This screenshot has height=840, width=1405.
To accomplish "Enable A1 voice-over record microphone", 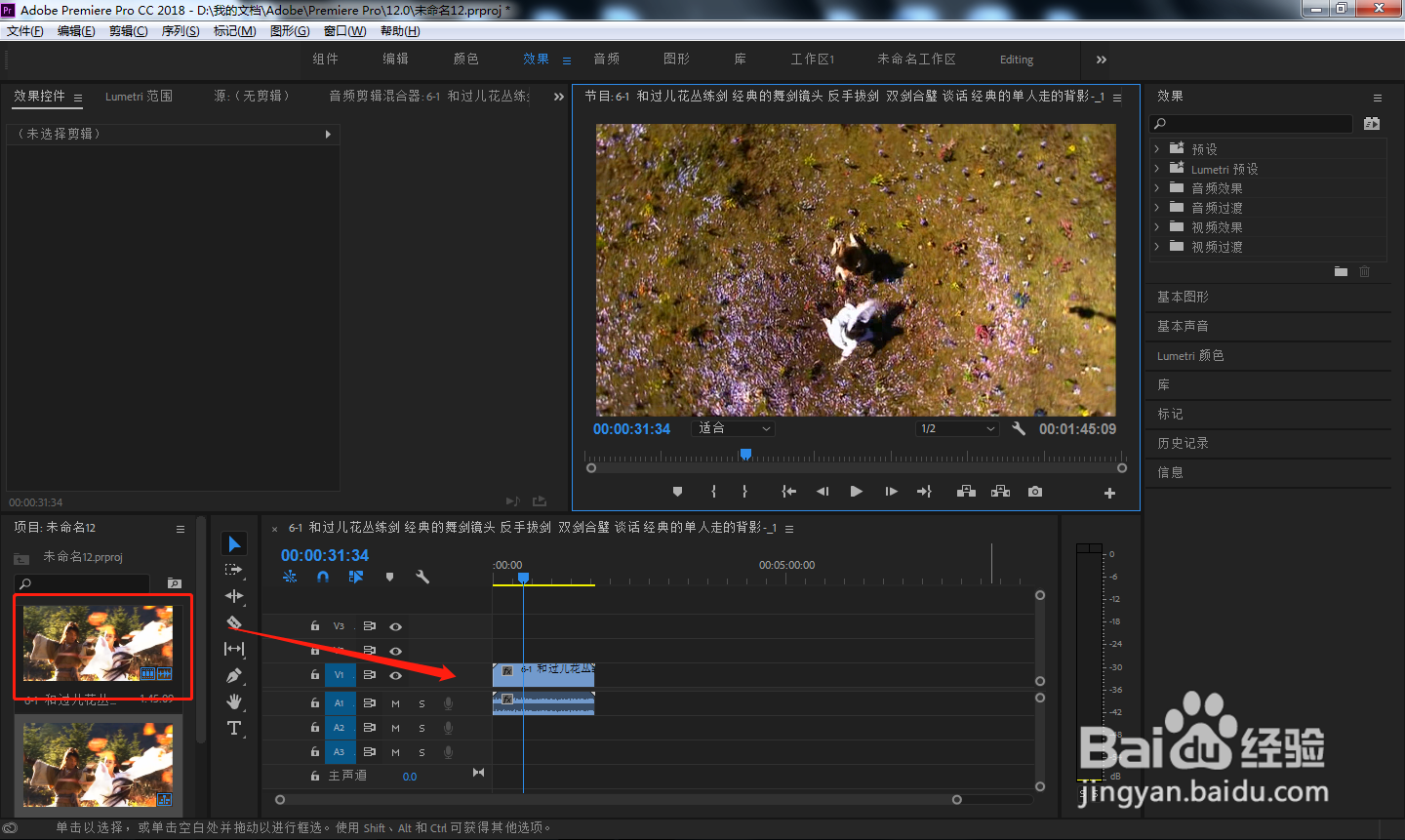I will tap(449, 703).
